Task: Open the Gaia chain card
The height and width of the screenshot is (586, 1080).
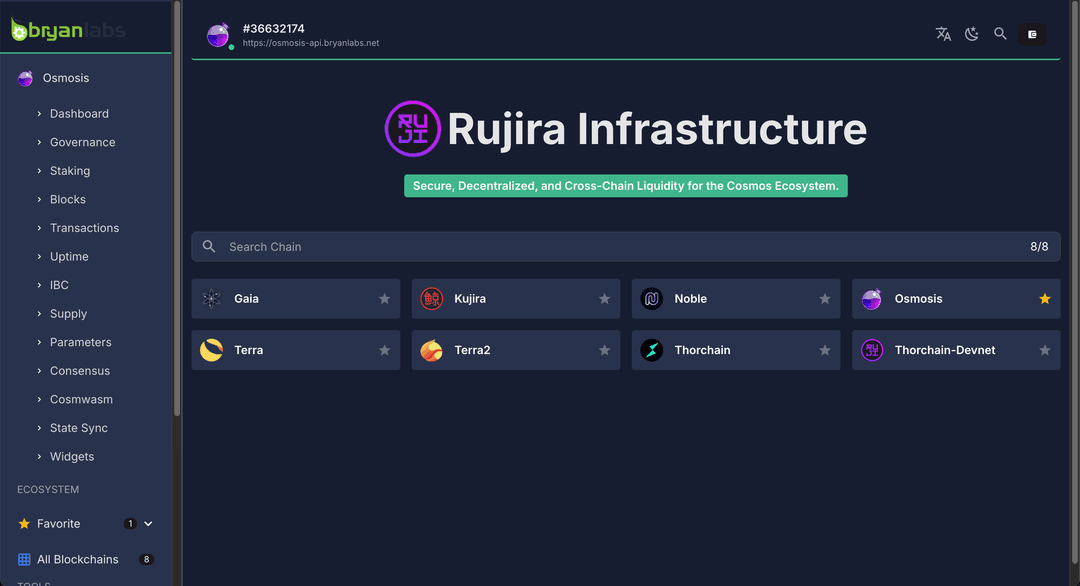Action: coord(295,298)
